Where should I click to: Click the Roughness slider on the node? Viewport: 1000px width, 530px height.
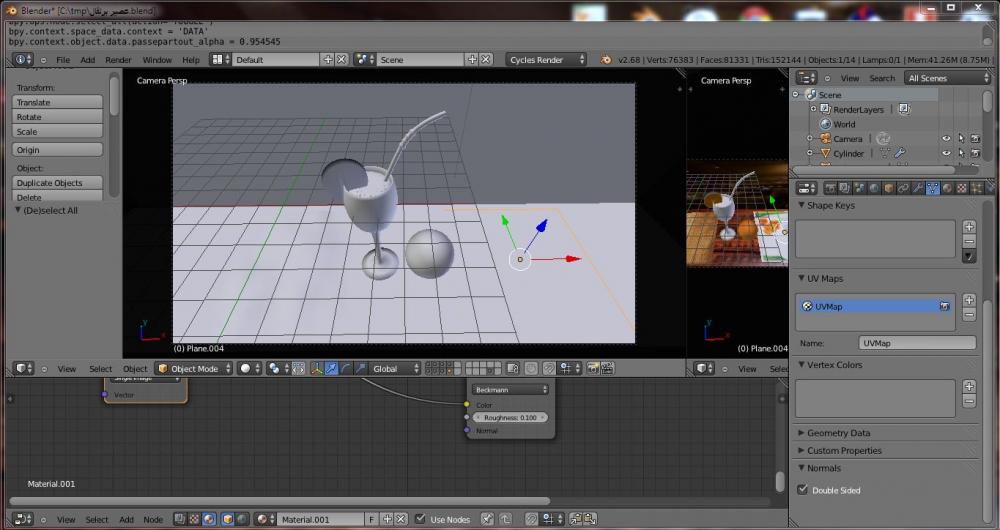(x=510, y=417)
